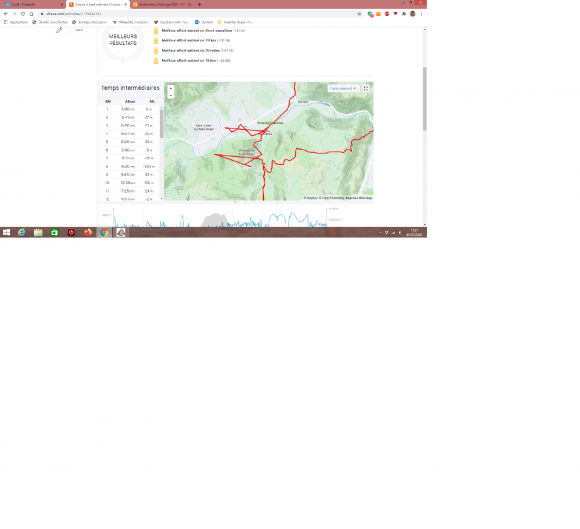Image resolution: width=580 pixels, height=529 pixels.
Task: Click the semi-marathon best effort entry
Action: (x=203, y=31)
